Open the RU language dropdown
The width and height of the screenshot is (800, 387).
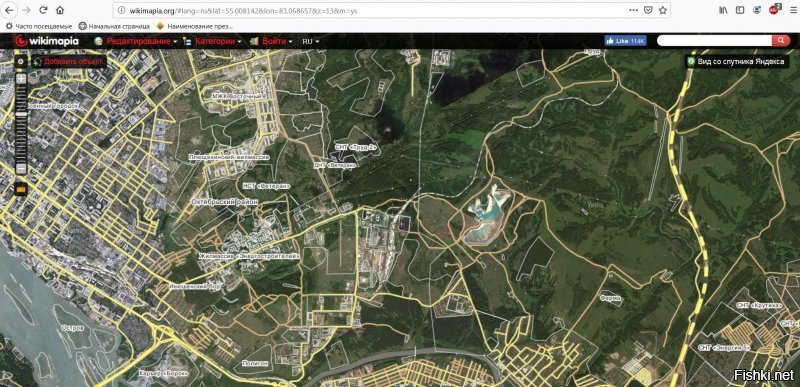[x=310, y=41]
